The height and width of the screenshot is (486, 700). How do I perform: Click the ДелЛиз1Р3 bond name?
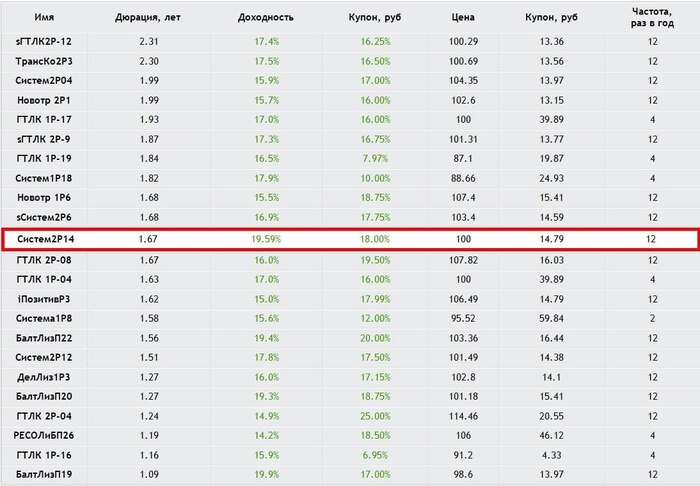coord(44,377)
